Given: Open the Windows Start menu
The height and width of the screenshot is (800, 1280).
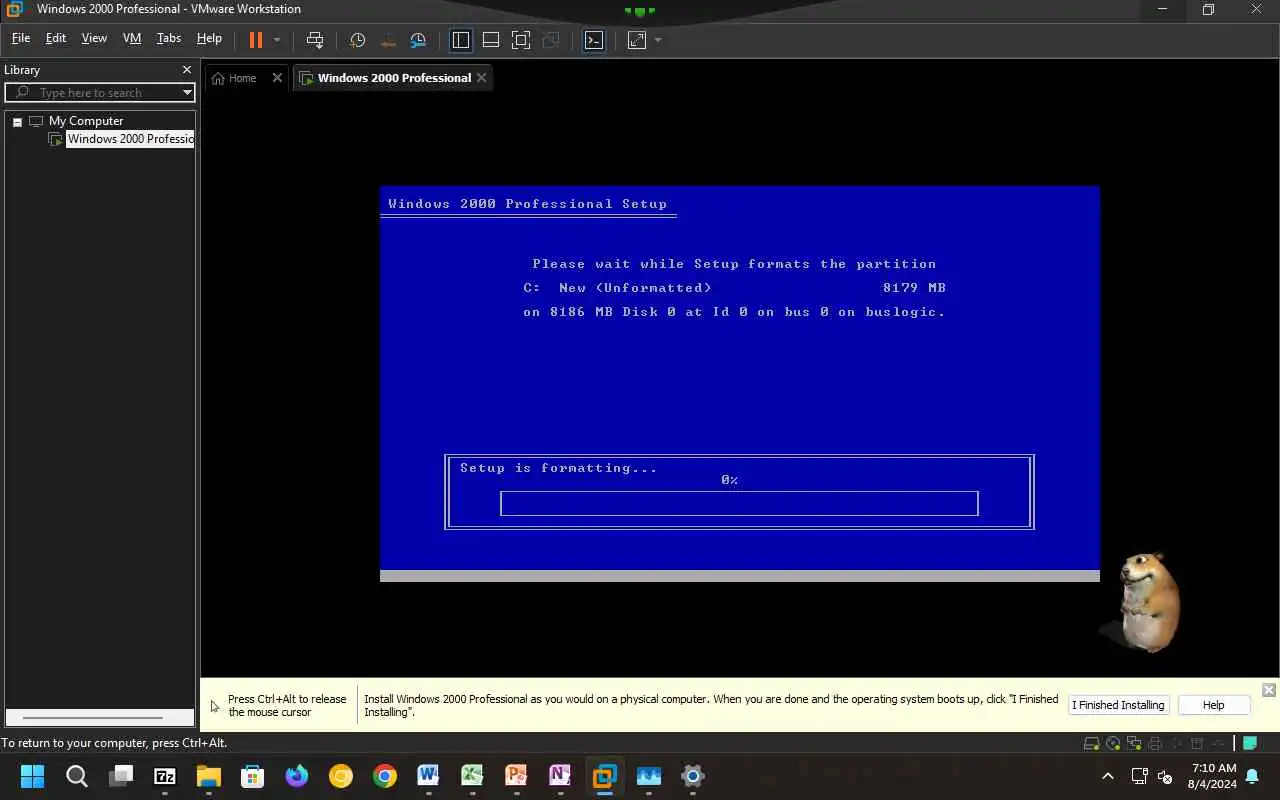Looking at the screenshot, I should coord(32,776).
